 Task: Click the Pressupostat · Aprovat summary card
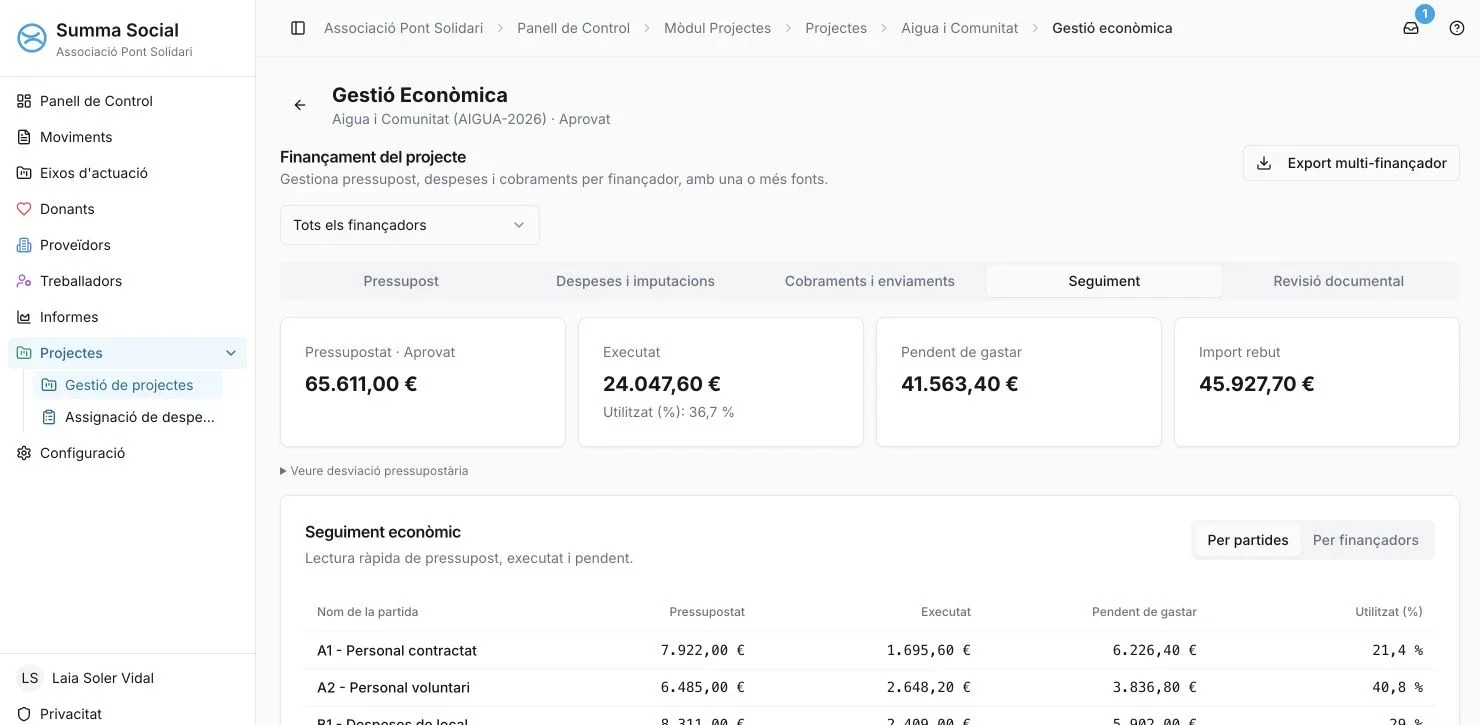click(423, 382)
